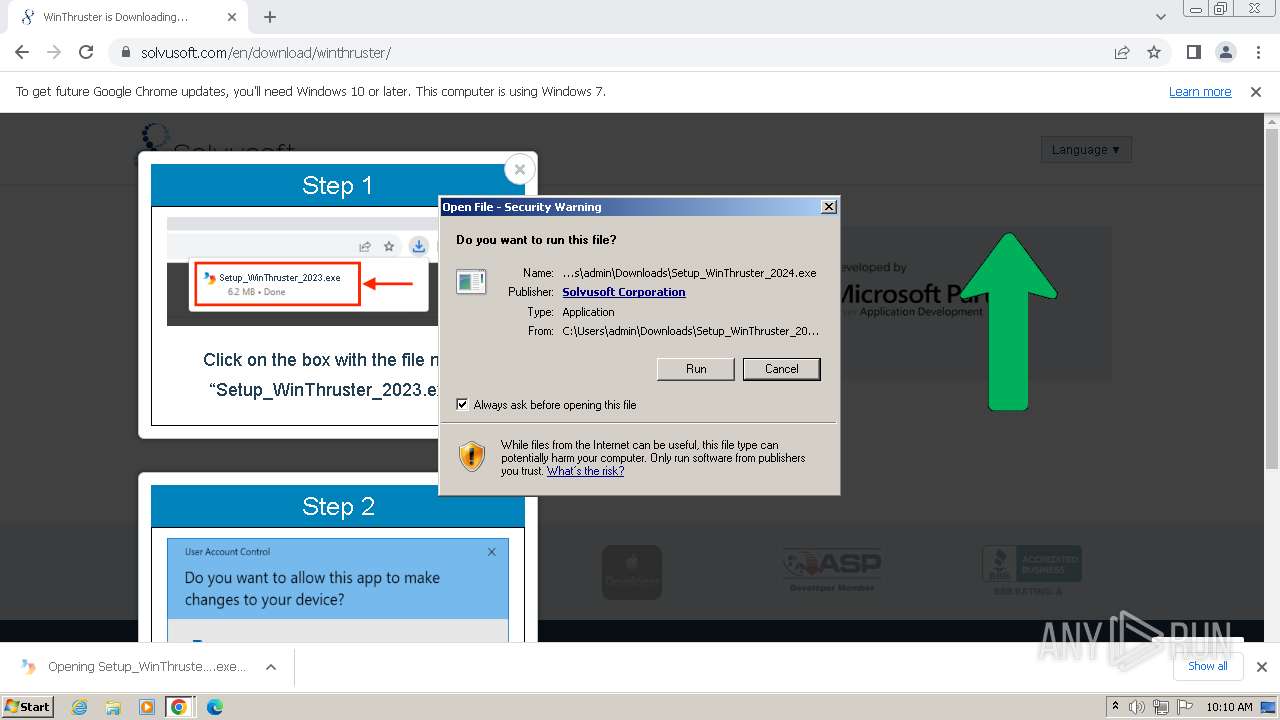Open a new browser tab
The width and height of the screenshot is (1280, 720).
[270, 17]
